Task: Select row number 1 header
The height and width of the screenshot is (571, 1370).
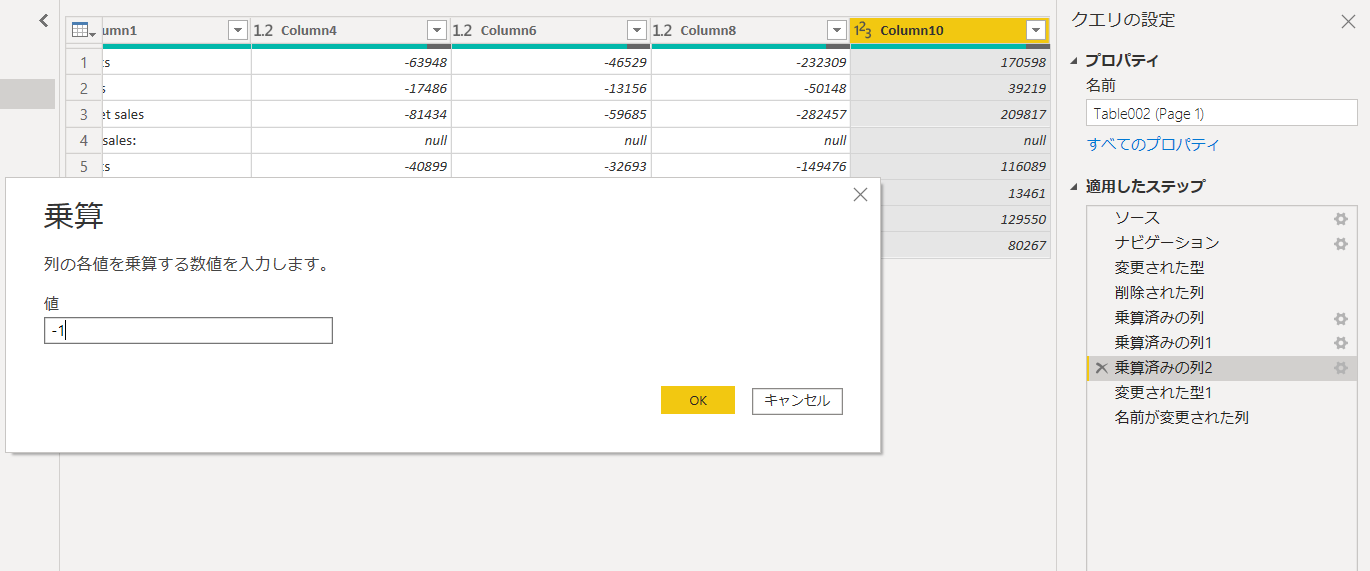Action: point(84,62)
